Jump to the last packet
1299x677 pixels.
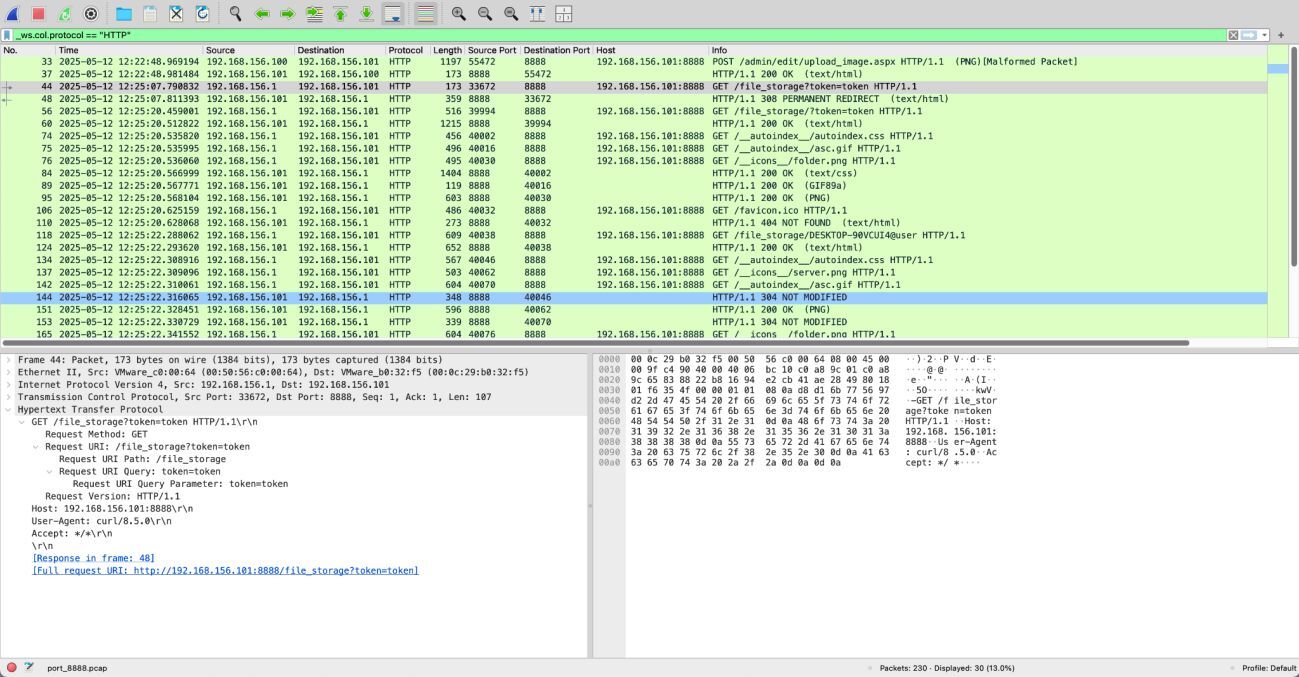click(x=366, y=14)
